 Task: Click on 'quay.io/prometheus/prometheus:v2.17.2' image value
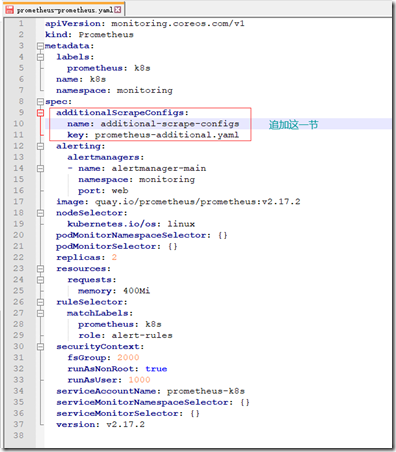tap(198, 202)
